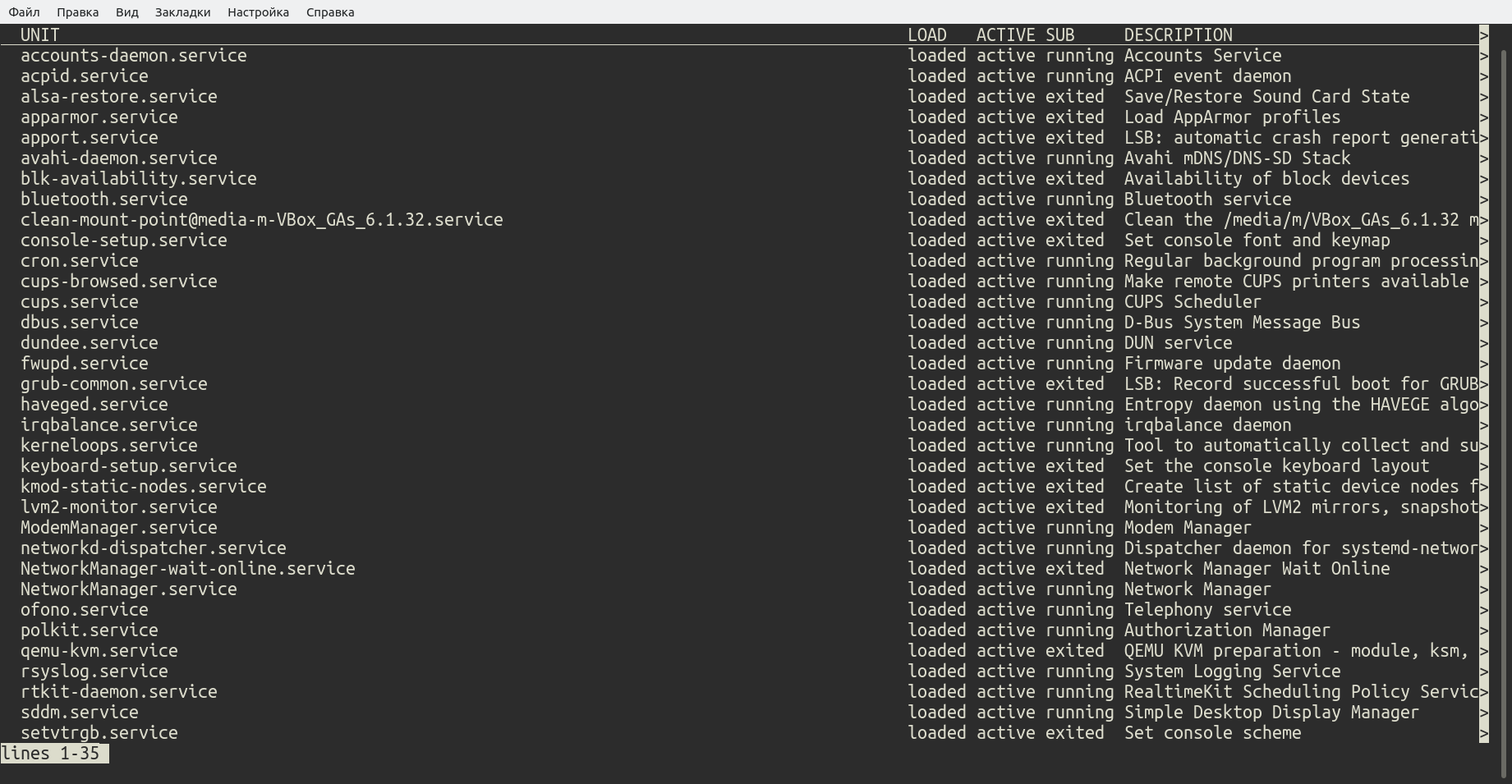This screenshot has width=1512, height=784.
Task: Click the bluetooth.service unit name
Action: point(103,199)
